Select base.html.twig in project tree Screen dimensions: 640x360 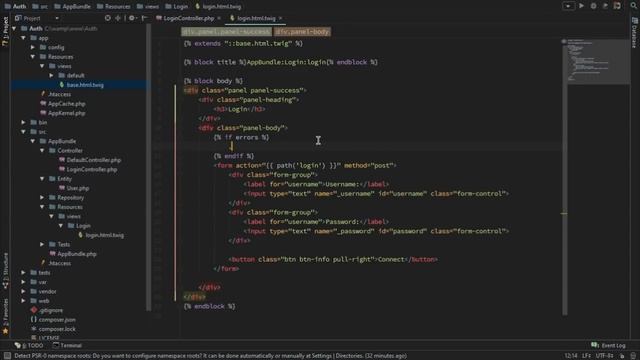coord(81,85)
